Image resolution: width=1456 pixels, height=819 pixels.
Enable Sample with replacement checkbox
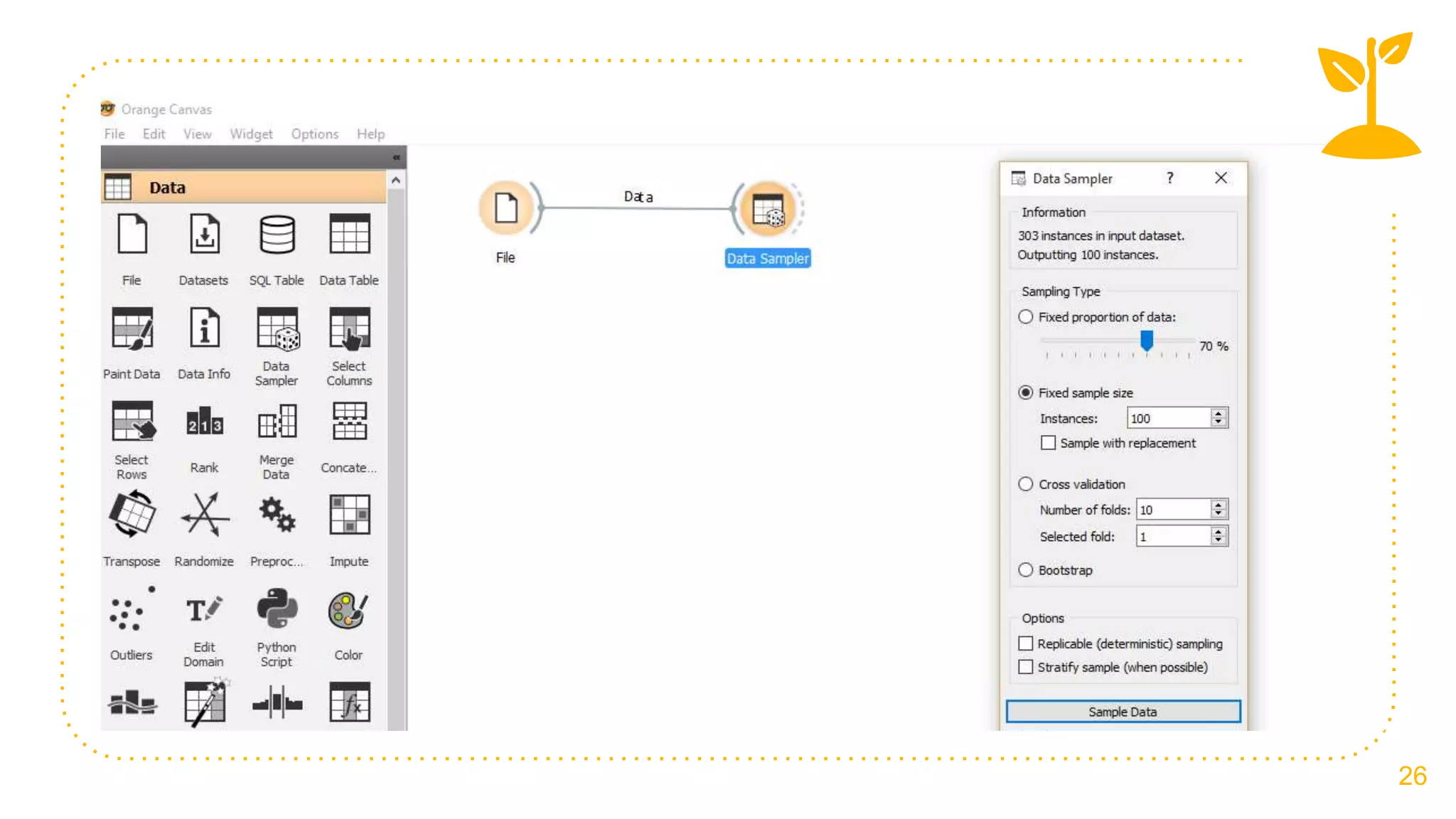click(x=1048, y=443)
